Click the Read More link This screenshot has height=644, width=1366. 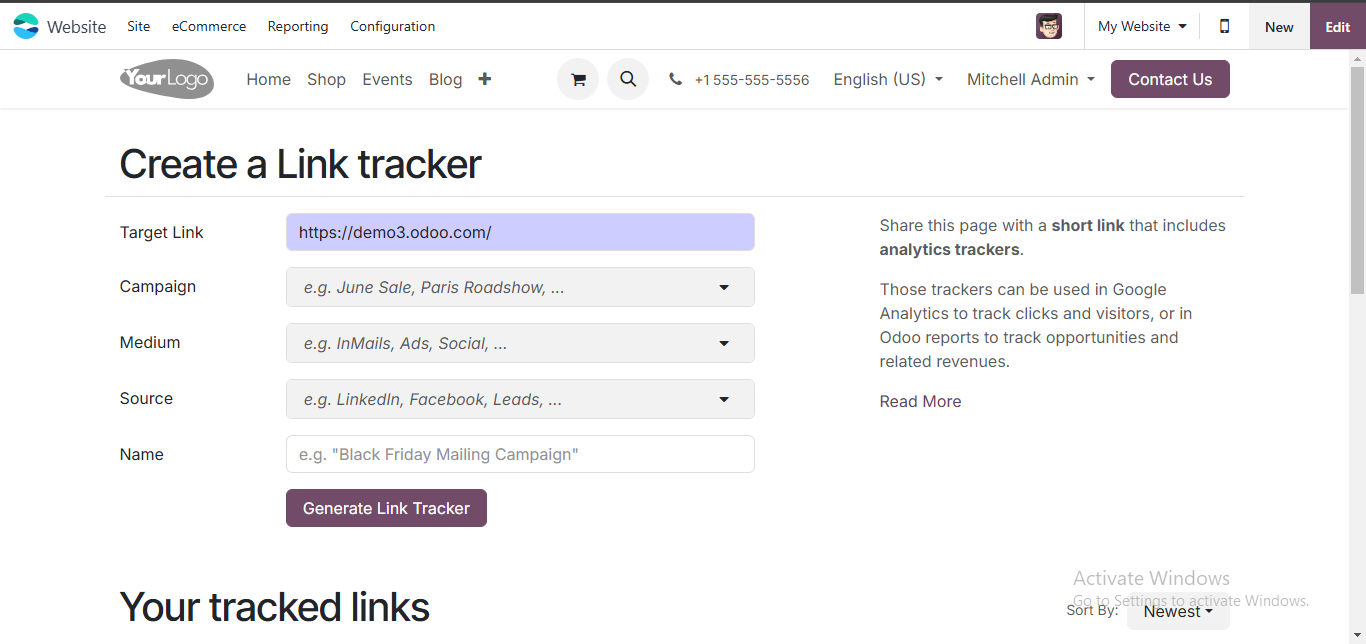(x=919, y=401)
